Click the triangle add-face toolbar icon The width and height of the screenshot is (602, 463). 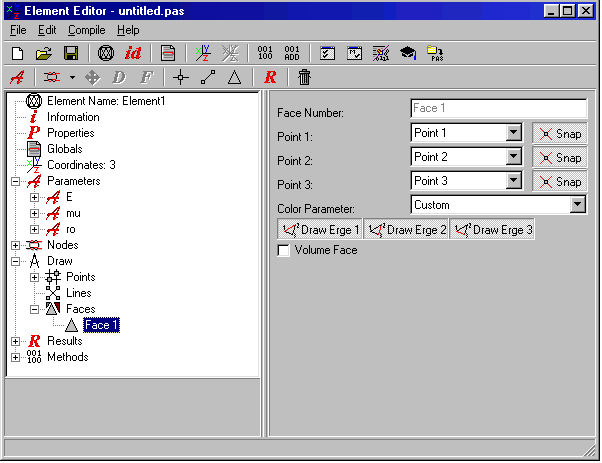[x=234, y=77]
